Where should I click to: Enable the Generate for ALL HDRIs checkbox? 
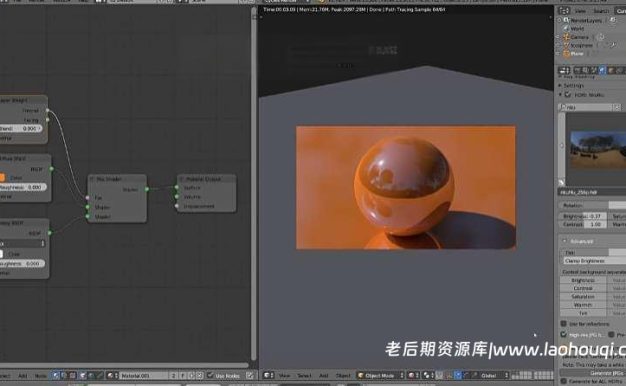[564, 381]
